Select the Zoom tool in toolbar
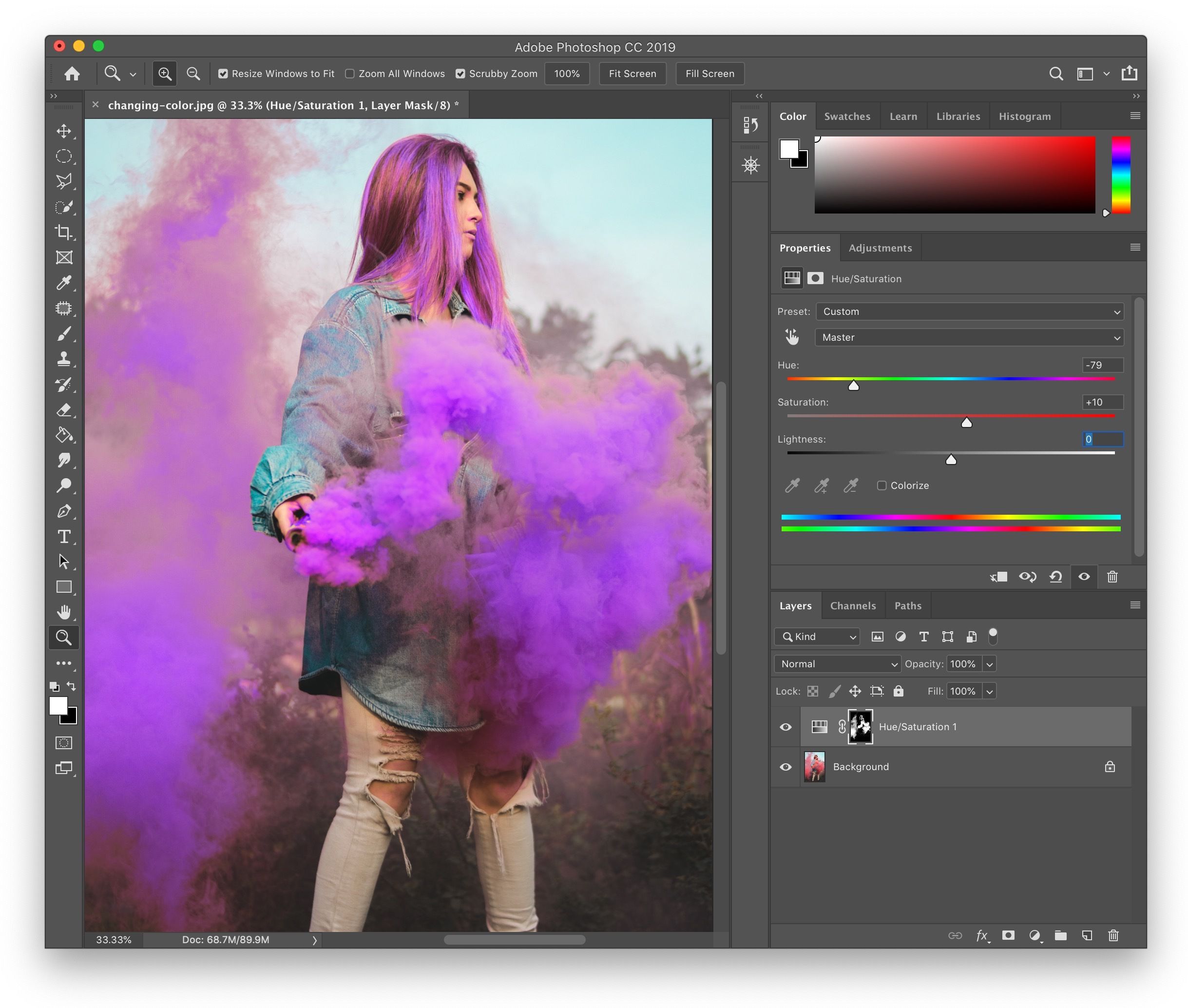This screenshot has width=1188, height=1008. pyautogui.click(x=64, y=636)
